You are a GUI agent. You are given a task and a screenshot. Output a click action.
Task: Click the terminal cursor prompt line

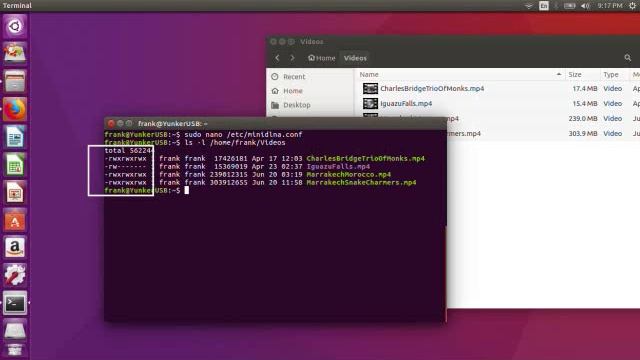tap(147, 191)
